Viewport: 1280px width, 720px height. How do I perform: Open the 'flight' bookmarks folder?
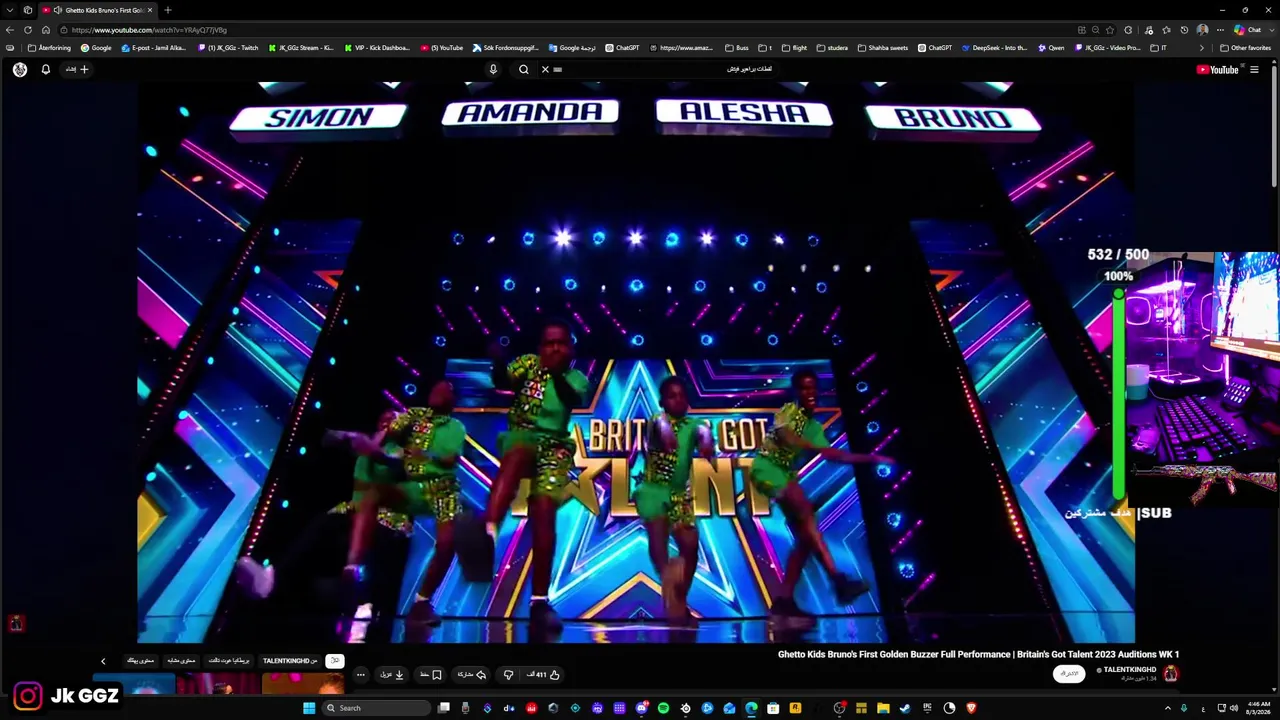click(795, 48)
